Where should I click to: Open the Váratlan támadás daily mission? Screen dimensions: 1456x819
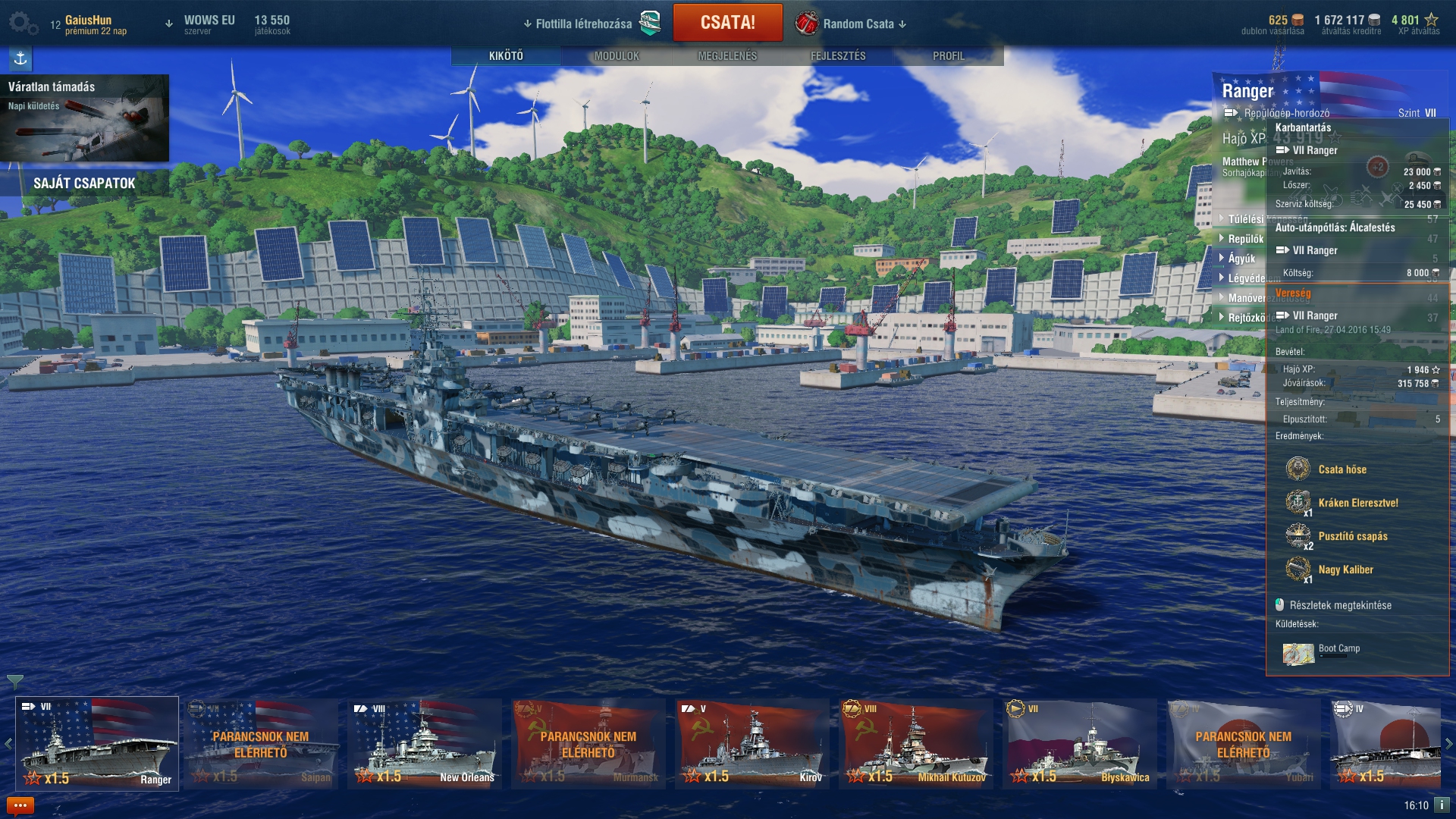pyautogui.click(x=84, y=118)
